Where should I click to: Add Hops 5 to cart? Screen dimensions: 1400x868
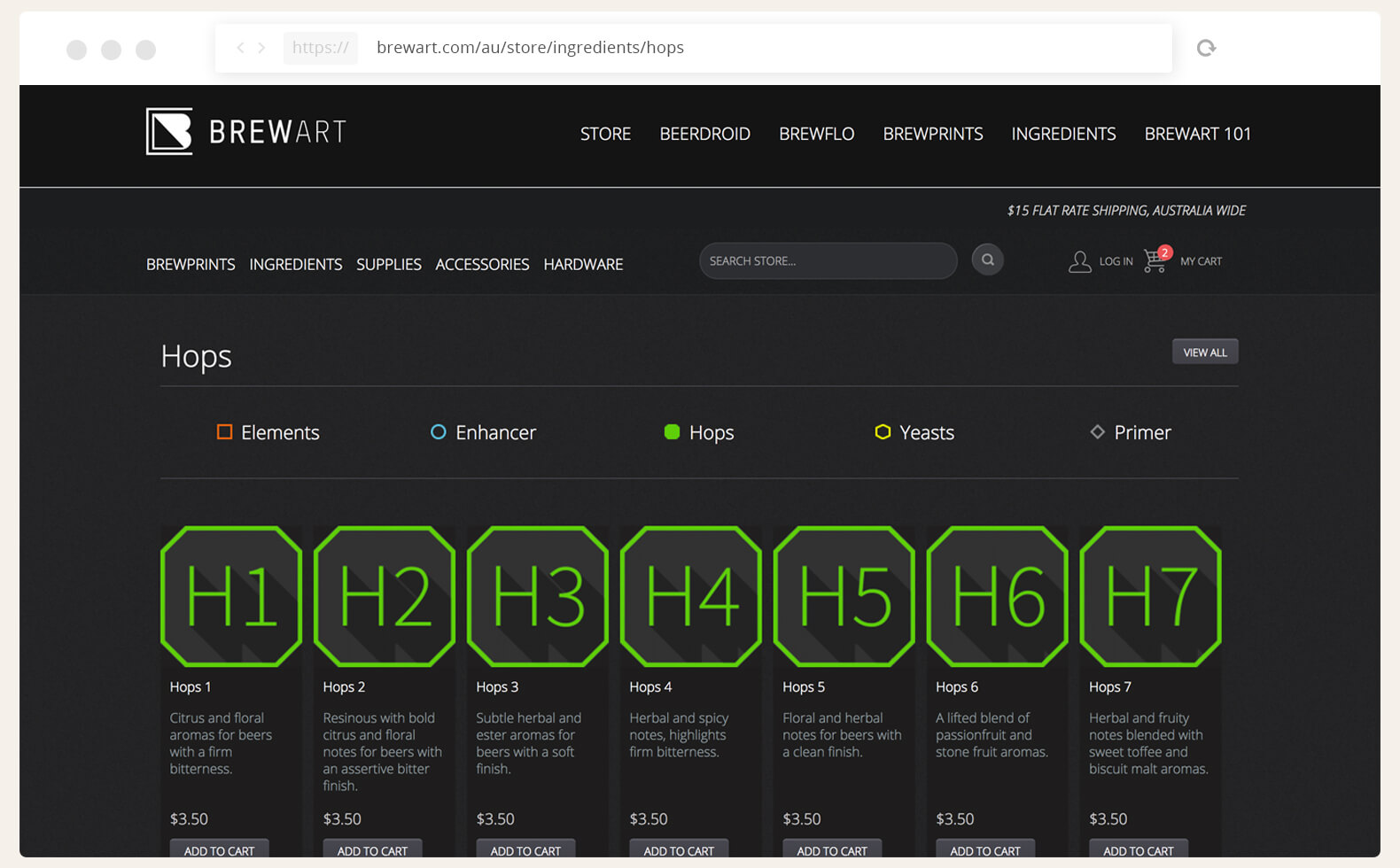pyautogui.click(x=832, y=849)
